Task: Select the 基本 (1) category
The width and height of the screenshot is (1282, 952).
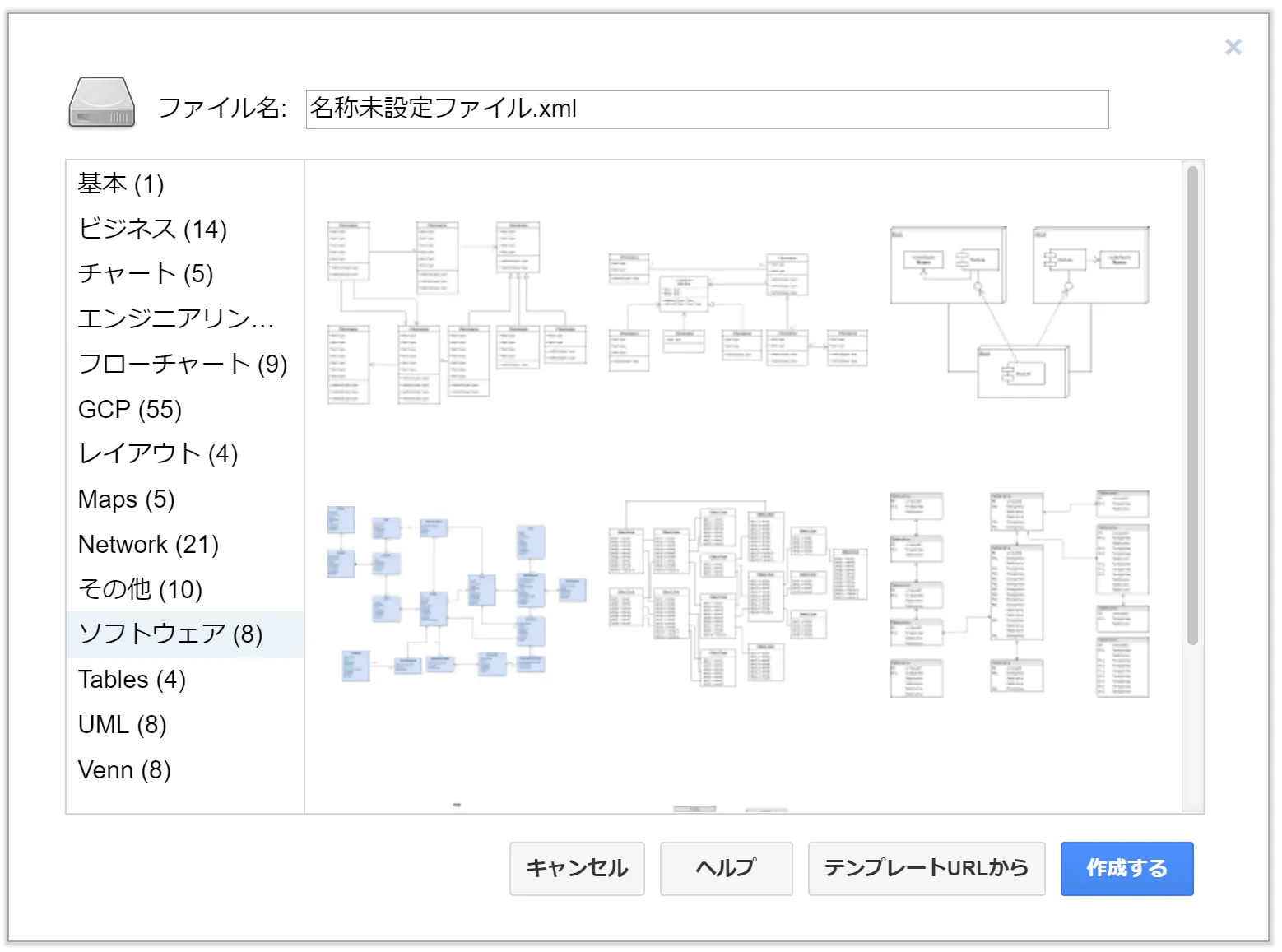Action: [184, 183]
